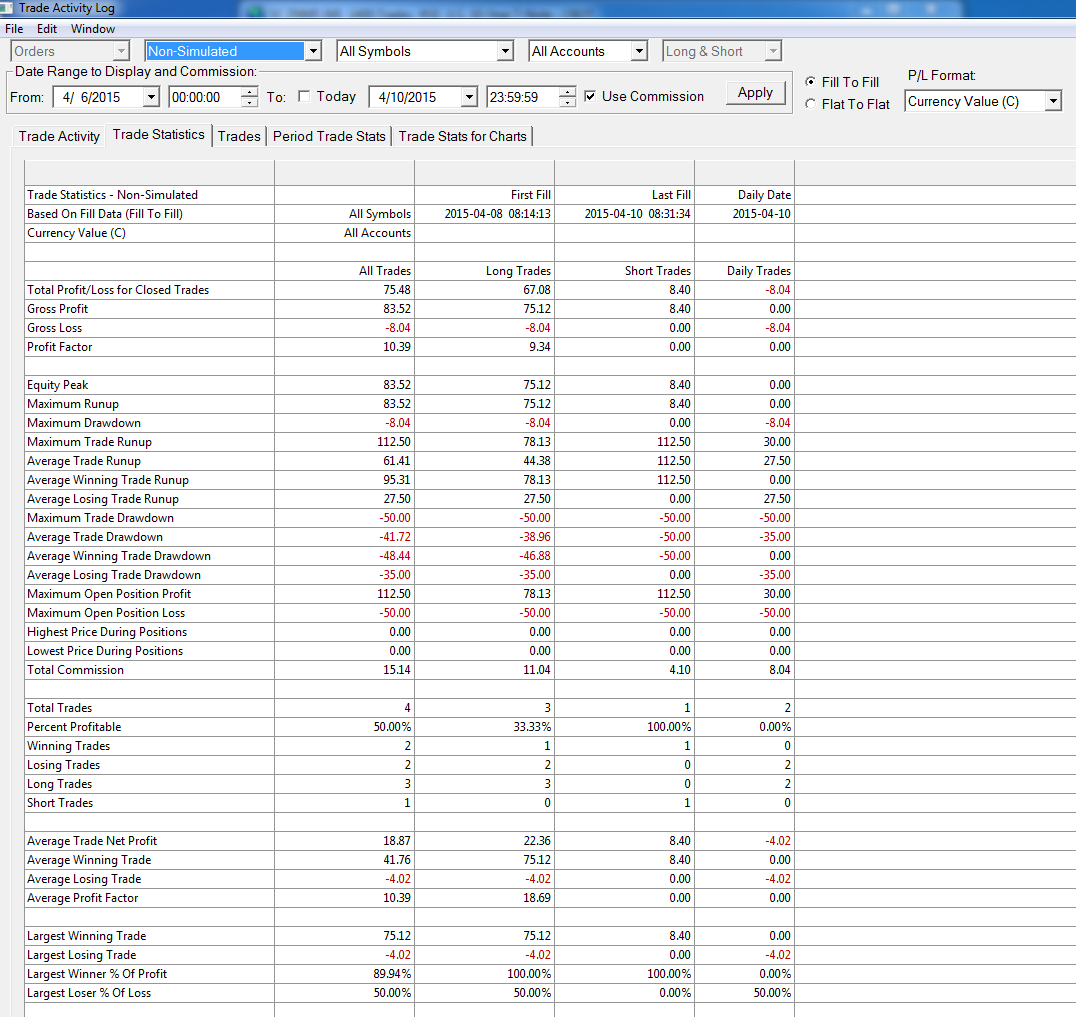Click the Trade Activity Log window icon

click(x=6, y=8)
